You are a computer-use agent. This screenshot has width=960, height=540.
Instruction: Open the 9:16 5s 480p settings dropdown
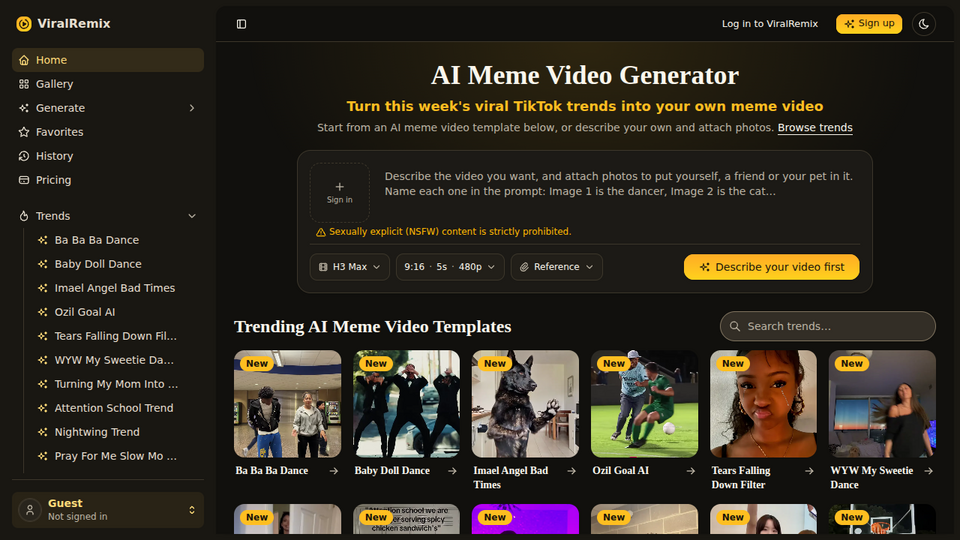tap(450, 267)
